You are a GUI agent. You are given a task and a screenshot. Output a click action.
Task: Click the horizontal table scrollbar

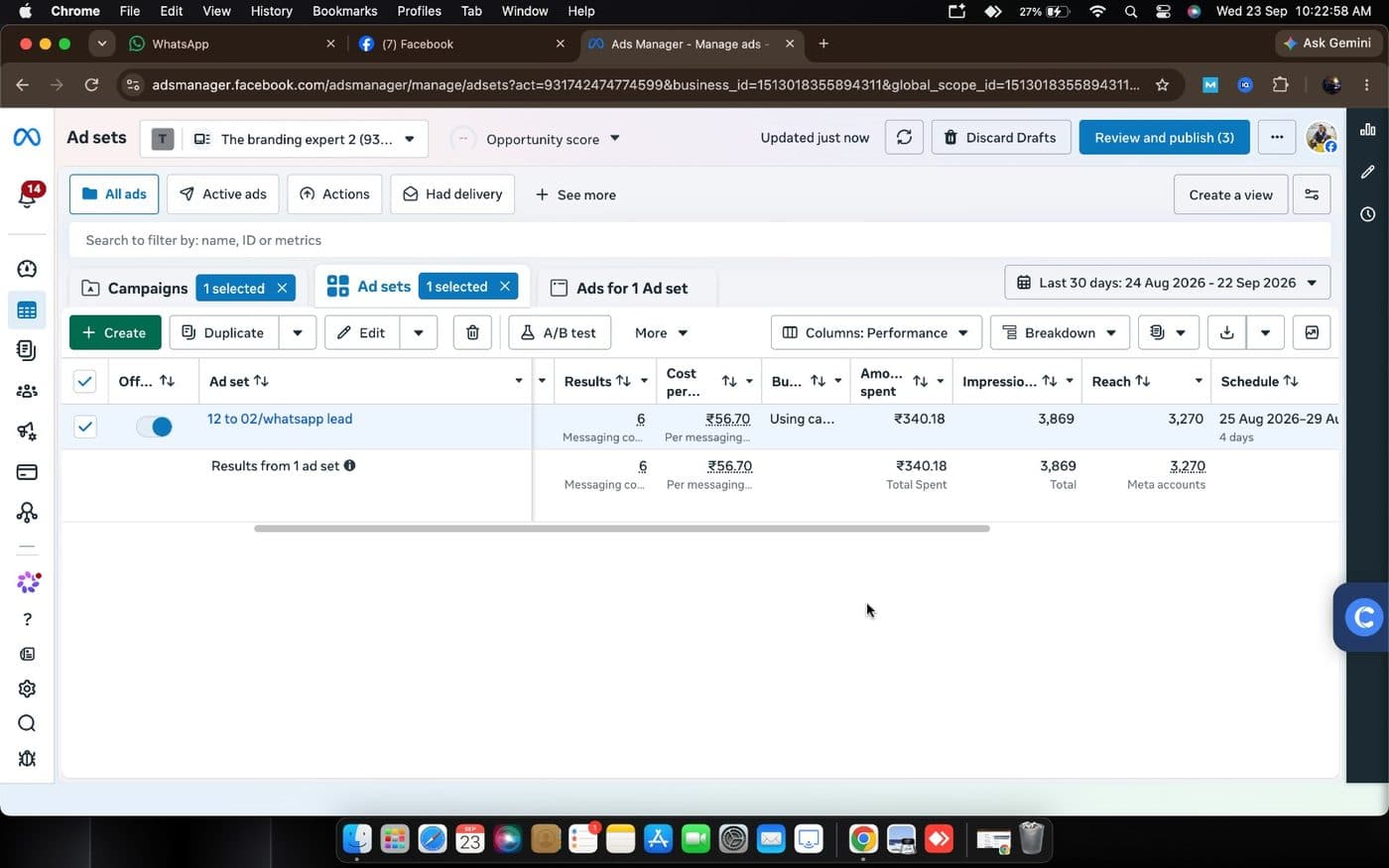pos(622,529)
